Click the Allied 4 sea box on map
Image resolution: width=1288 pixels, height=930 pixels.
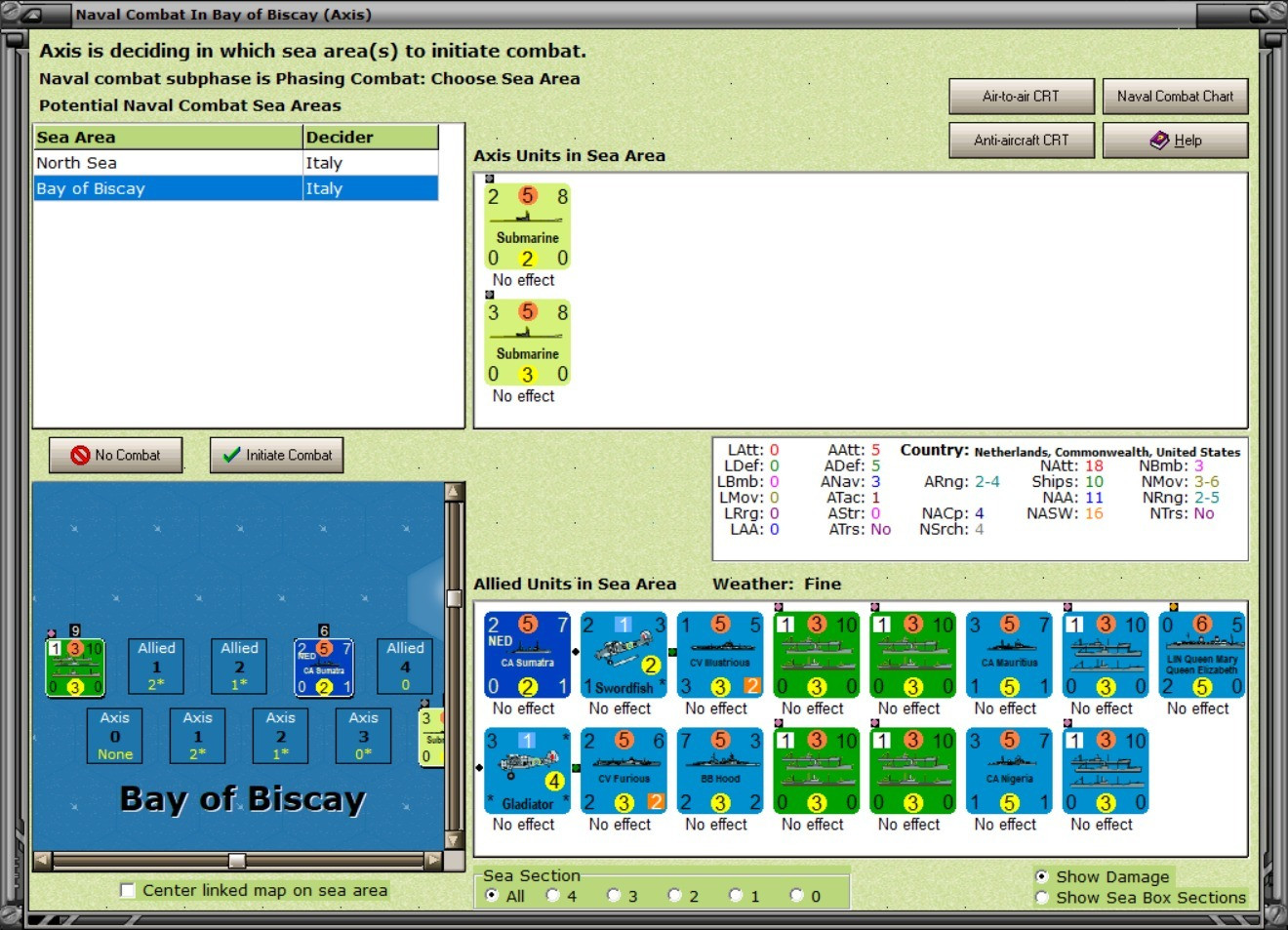point(405,667)
